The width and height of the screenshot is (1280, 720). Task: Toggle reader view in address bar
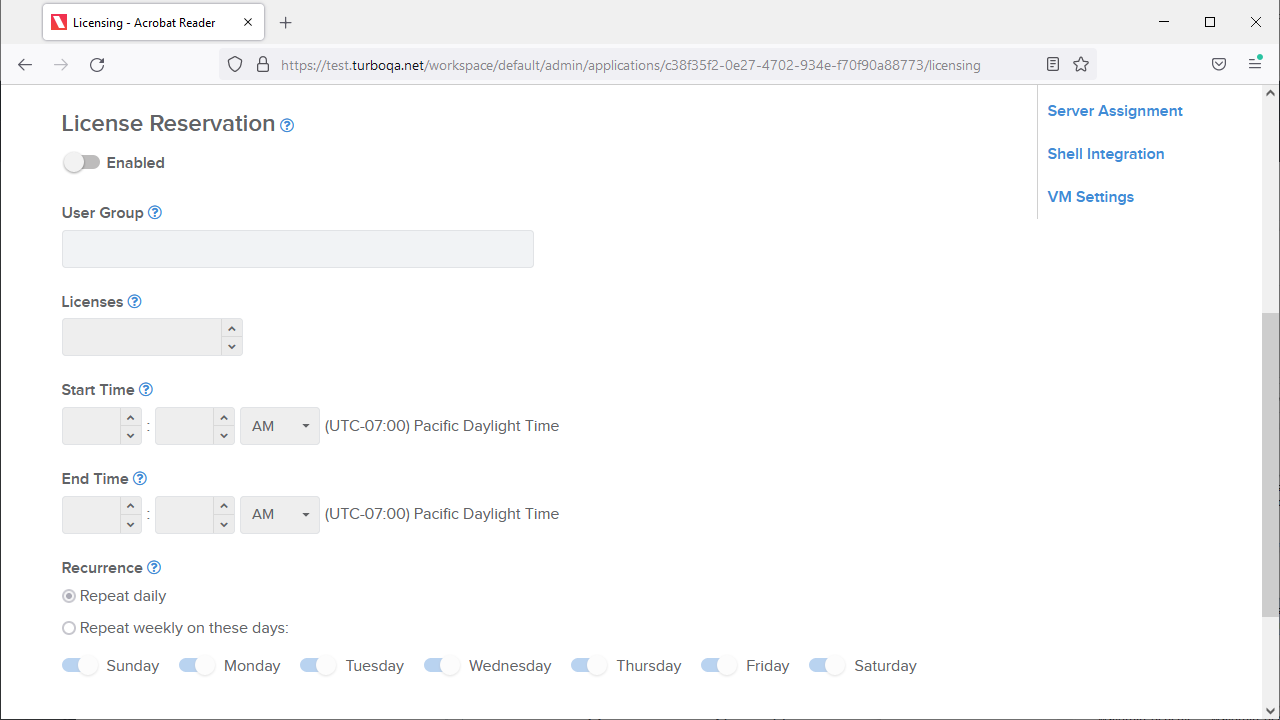1053,64
